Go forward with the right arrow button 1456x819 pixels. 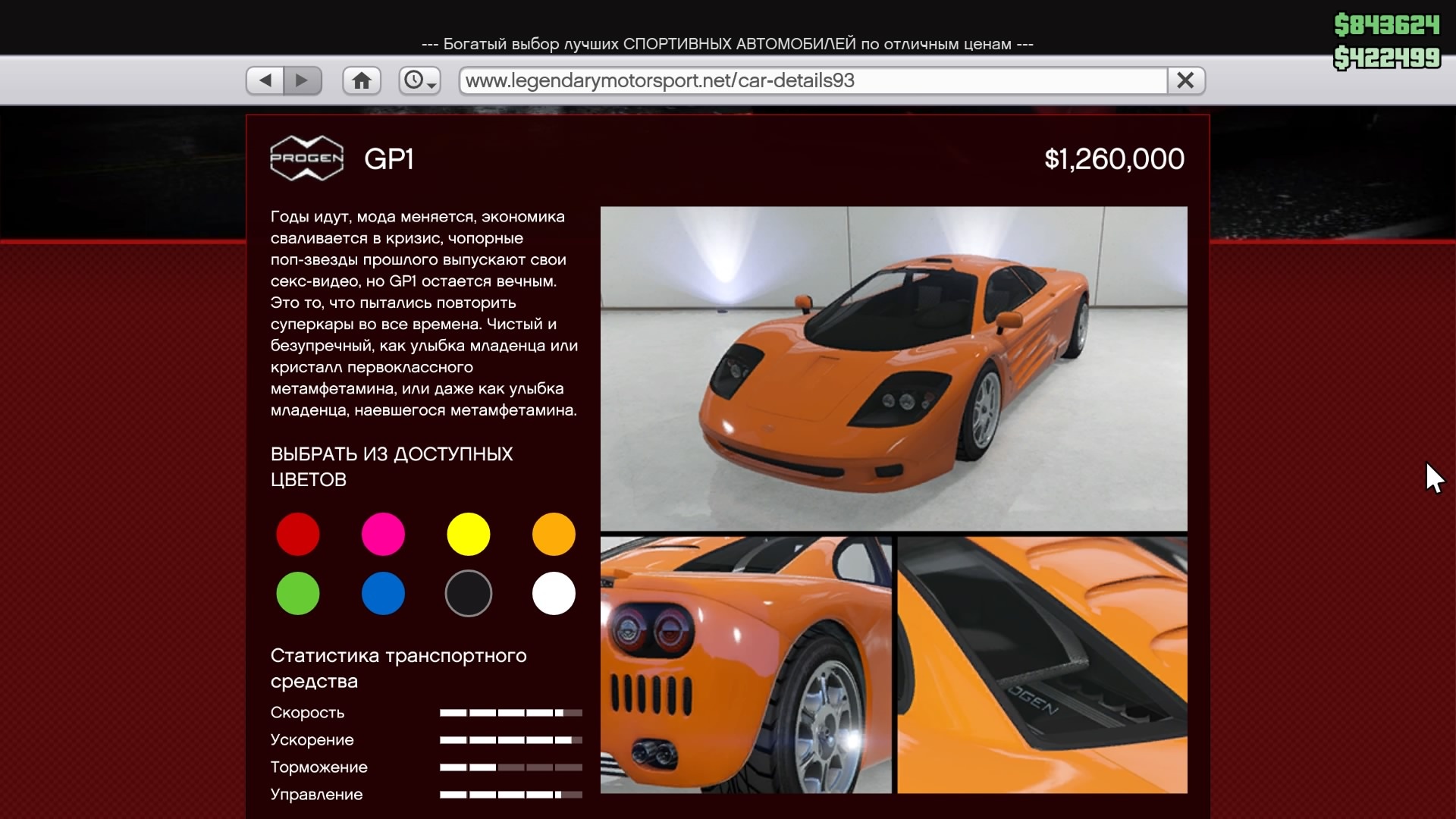point(303,80)
